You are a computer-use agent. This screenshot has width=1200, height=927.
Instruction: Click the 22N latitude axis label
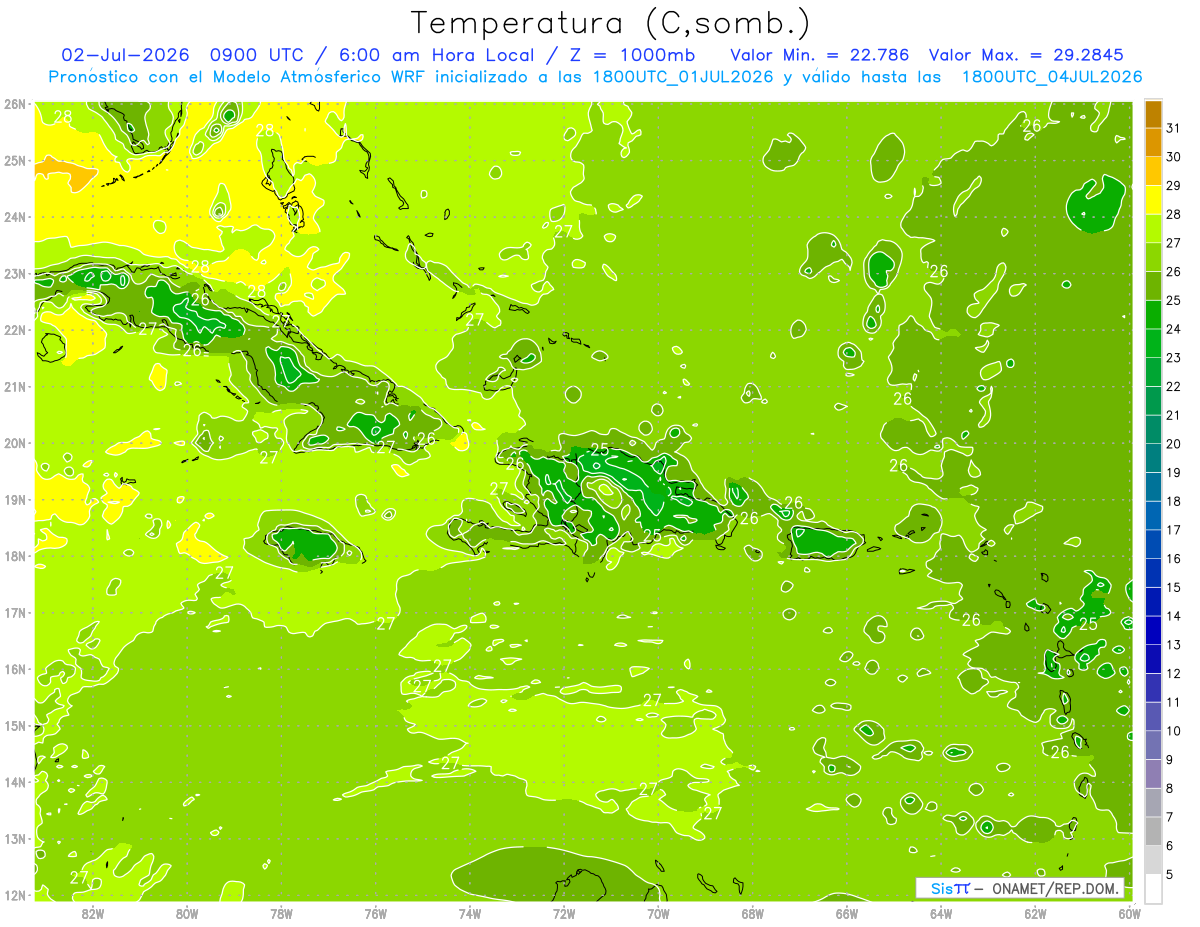(x=14, y=330)
